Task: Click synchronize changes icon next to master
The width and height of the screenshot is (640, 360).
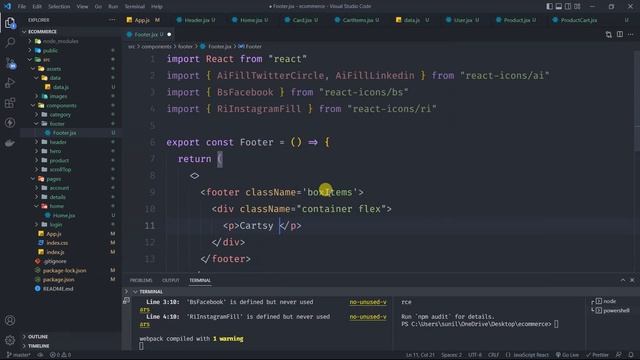Action: point(40,355)
